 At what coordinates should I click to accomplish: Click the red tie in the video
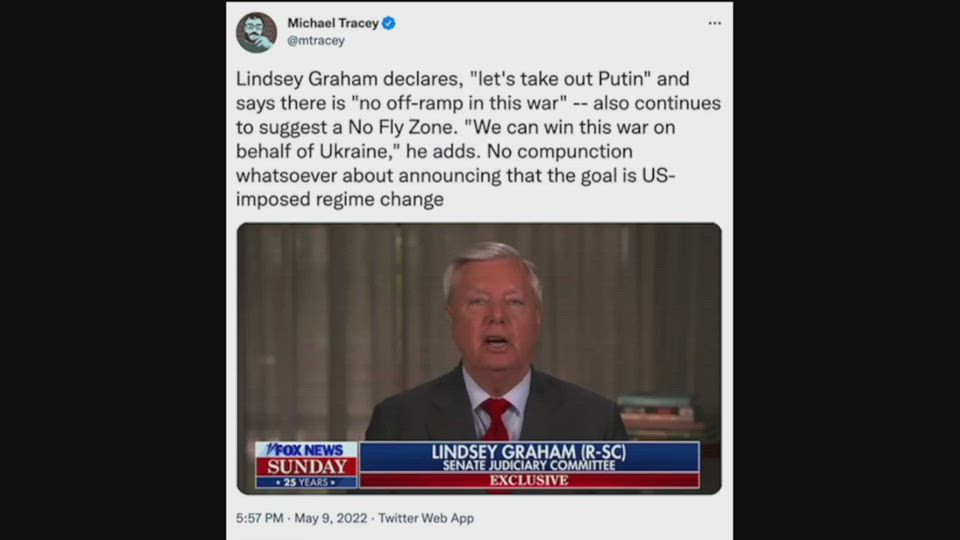pyautogui.click(x=496, y=419)
